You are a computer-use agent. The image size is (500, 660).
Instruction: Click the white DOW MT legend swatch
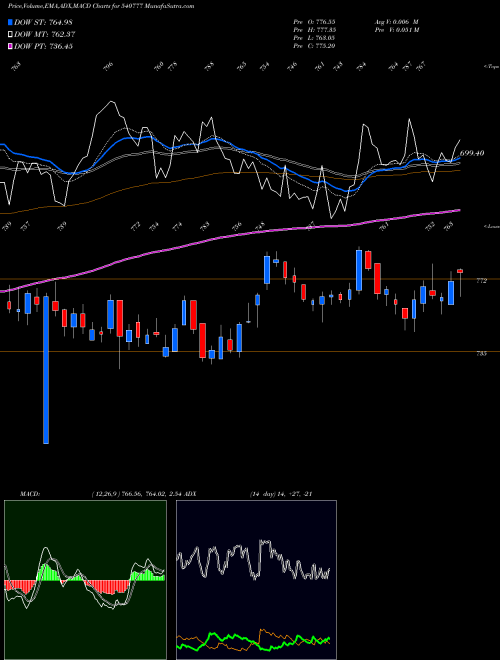11,34
